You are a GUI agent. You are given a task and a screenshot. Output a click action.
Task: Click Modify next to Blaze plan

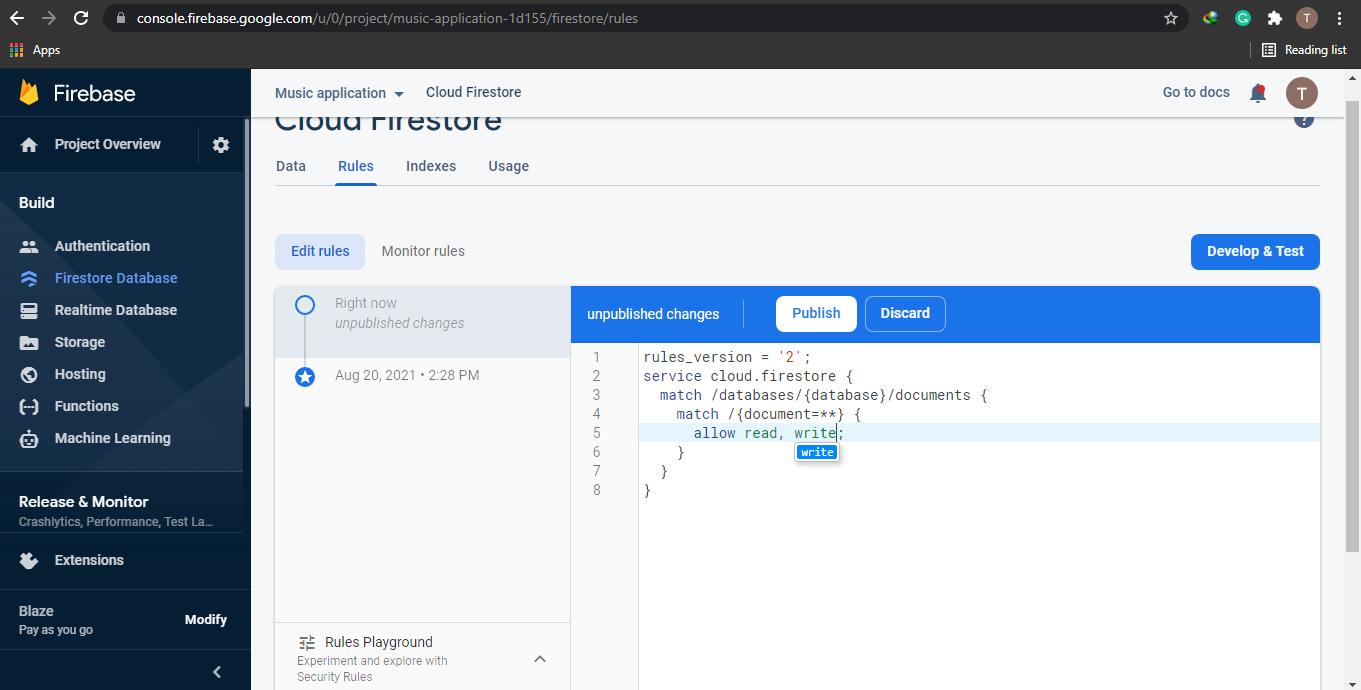click(x=206, y=620)
